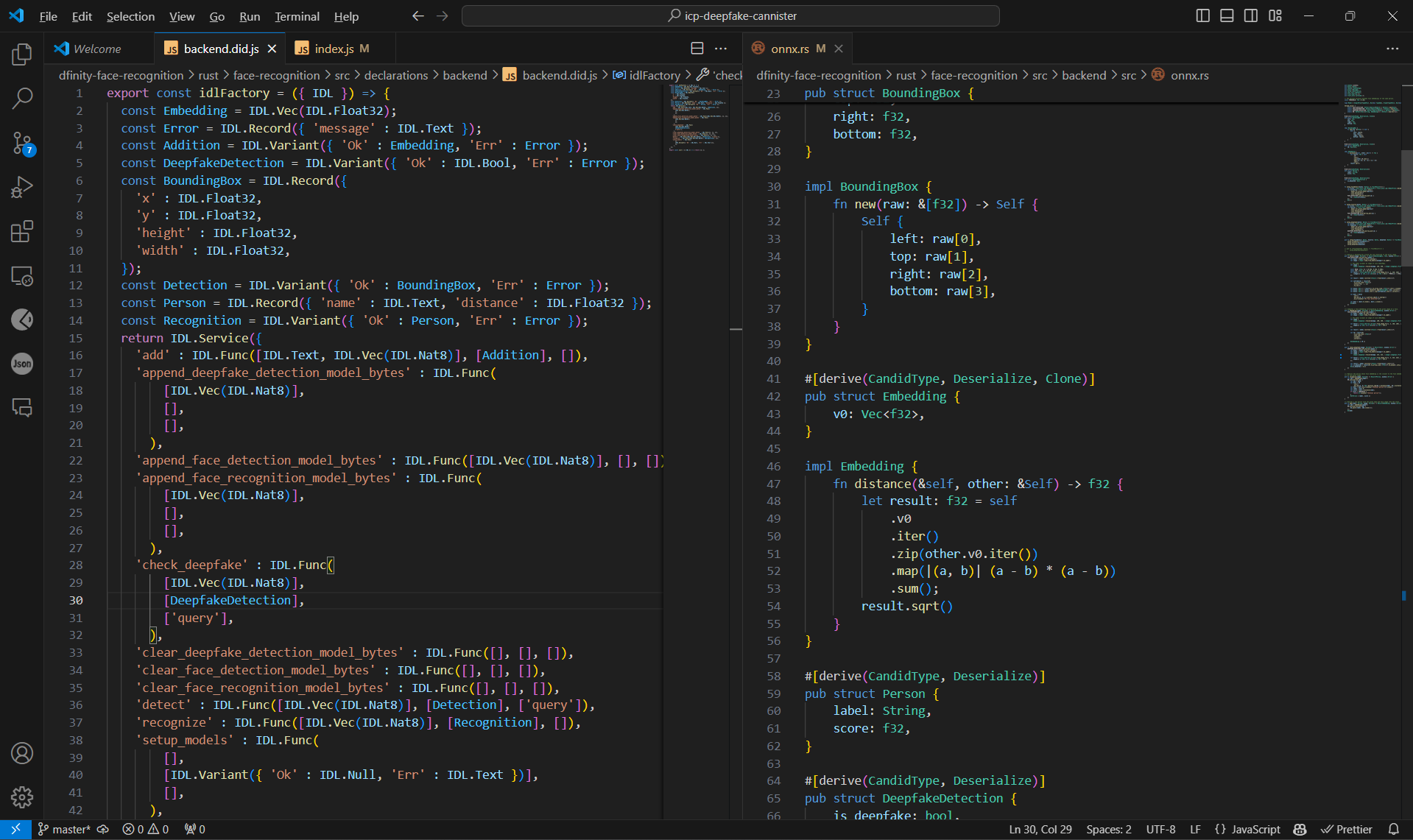The height and width of the screenshot is (840, 1413).
Task: Click the Manage gear icon
Action: [x=22, y=797]
